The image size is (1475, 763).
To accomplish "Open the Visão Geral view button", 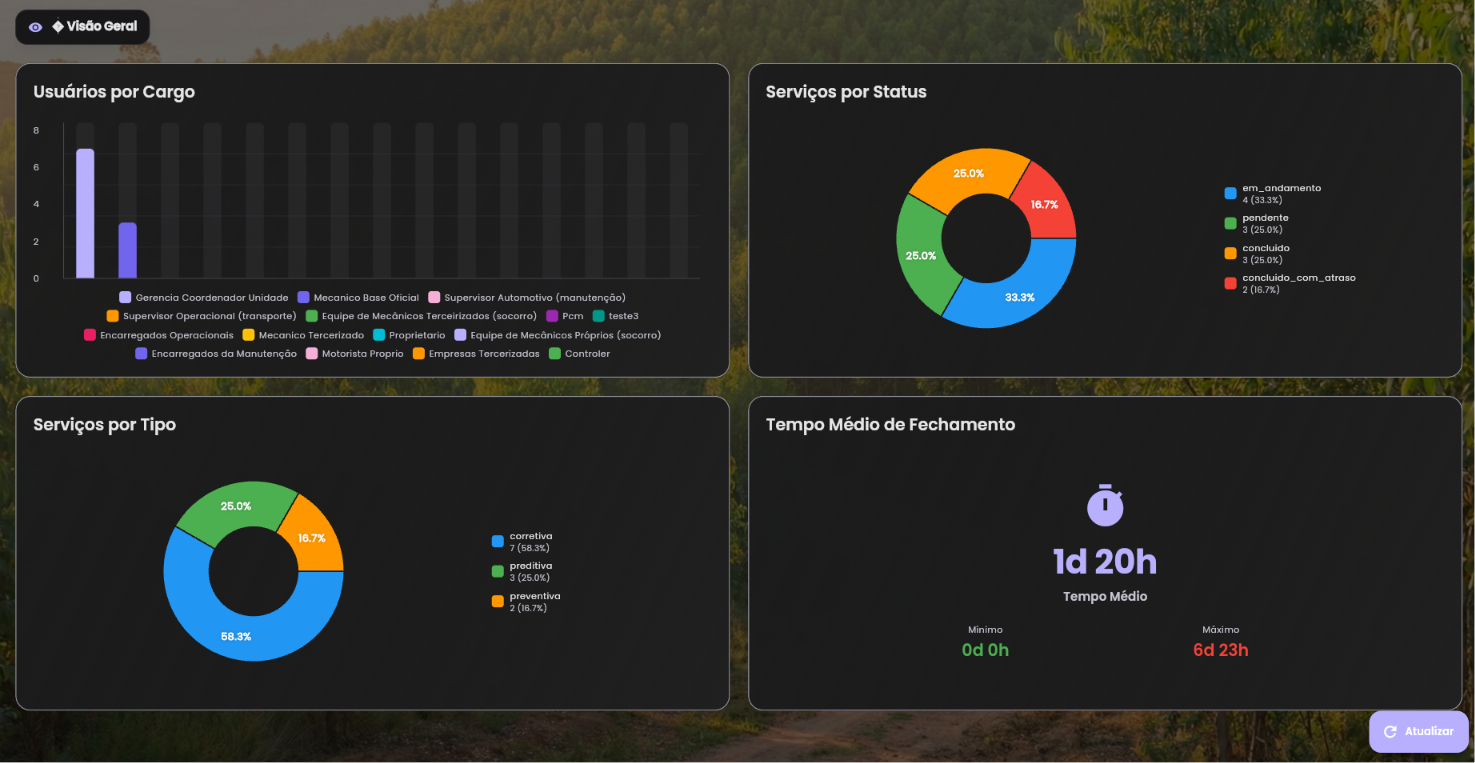I will tap(82, 27).
